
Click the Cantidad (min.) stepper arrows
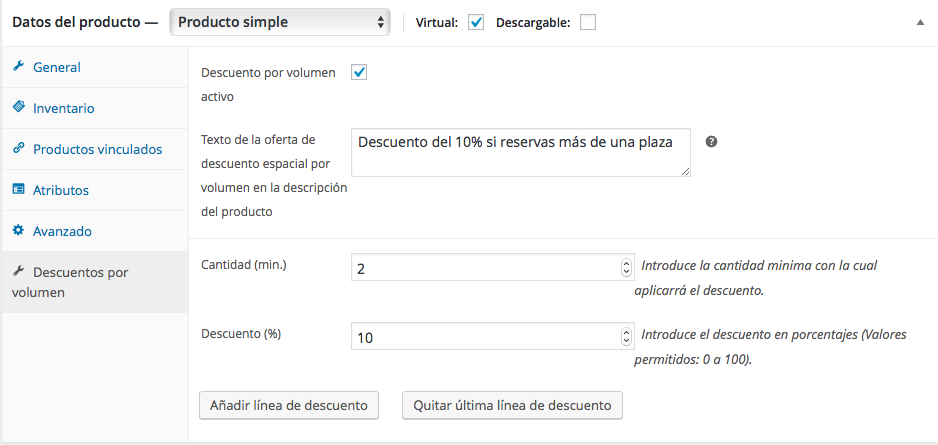coord(626,267)
